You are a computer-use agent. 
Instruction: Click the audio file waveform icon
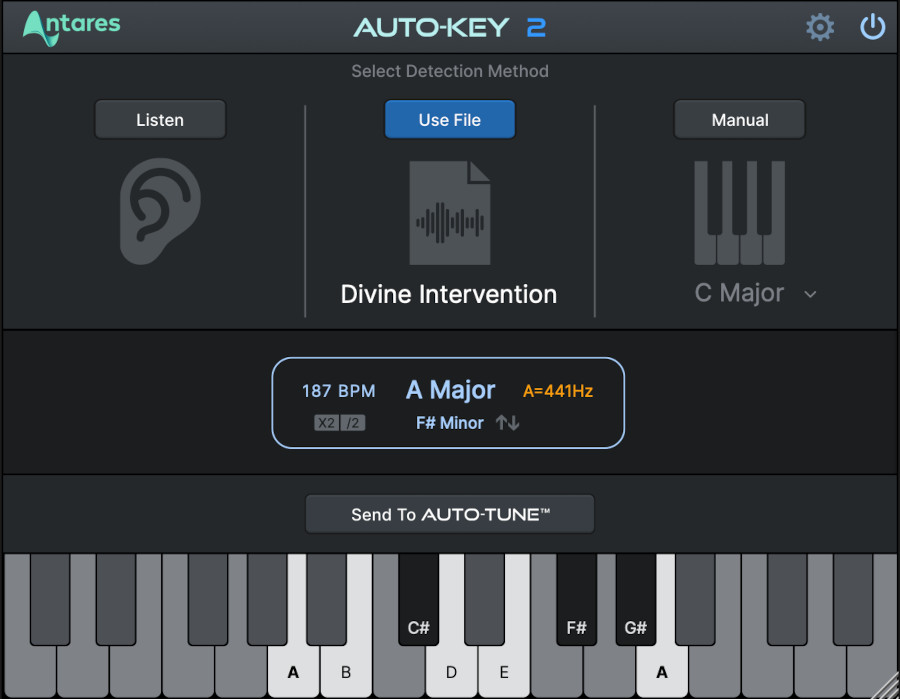pos(449,212)
